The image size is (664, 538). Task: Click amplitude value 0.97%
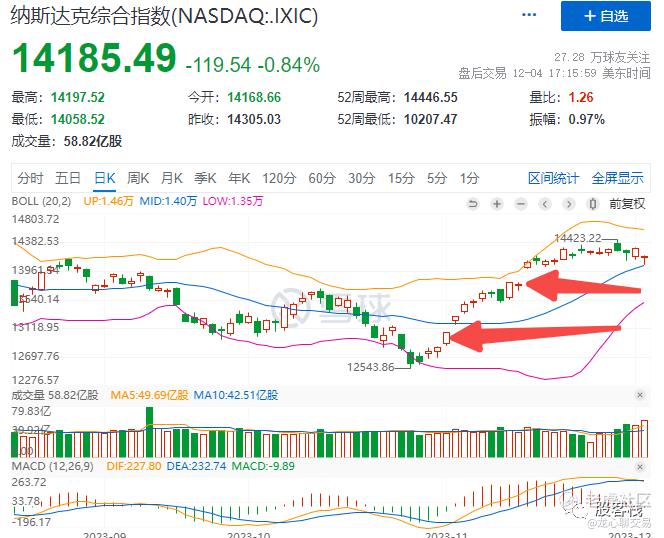tap(587, 119)
